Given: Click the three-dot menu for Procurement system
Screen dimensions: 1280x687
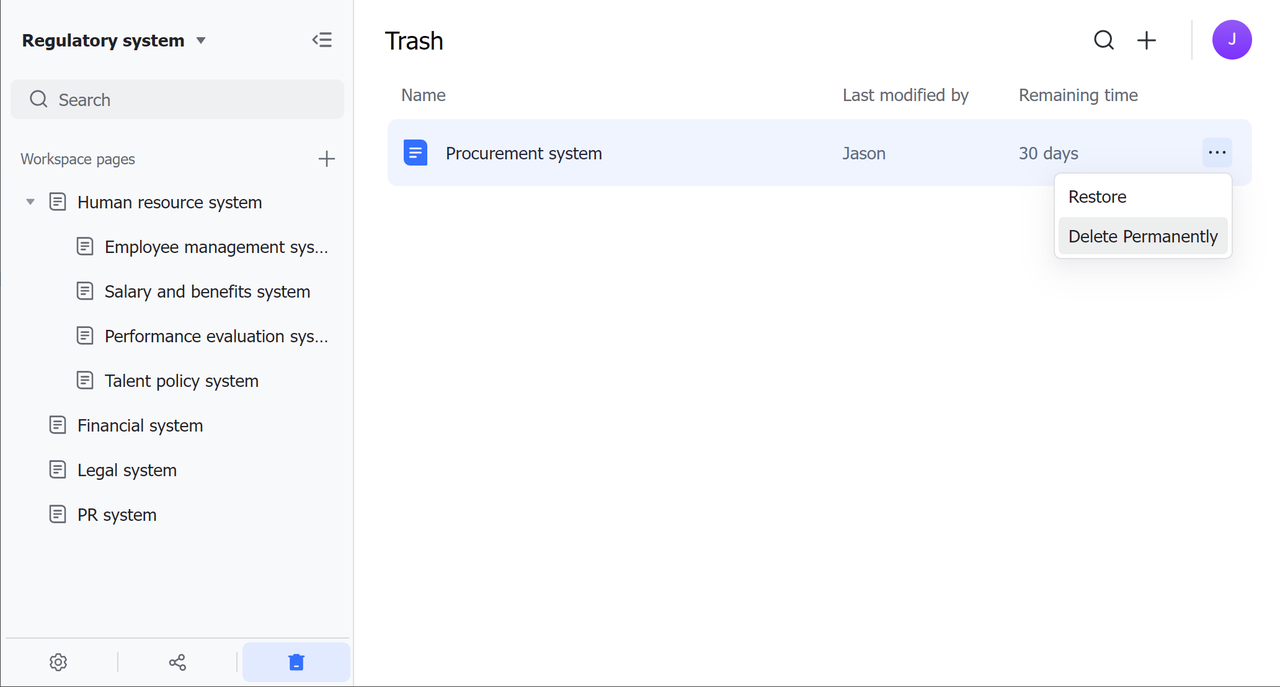Looking at the screenshot, I should pos(1217,153).
